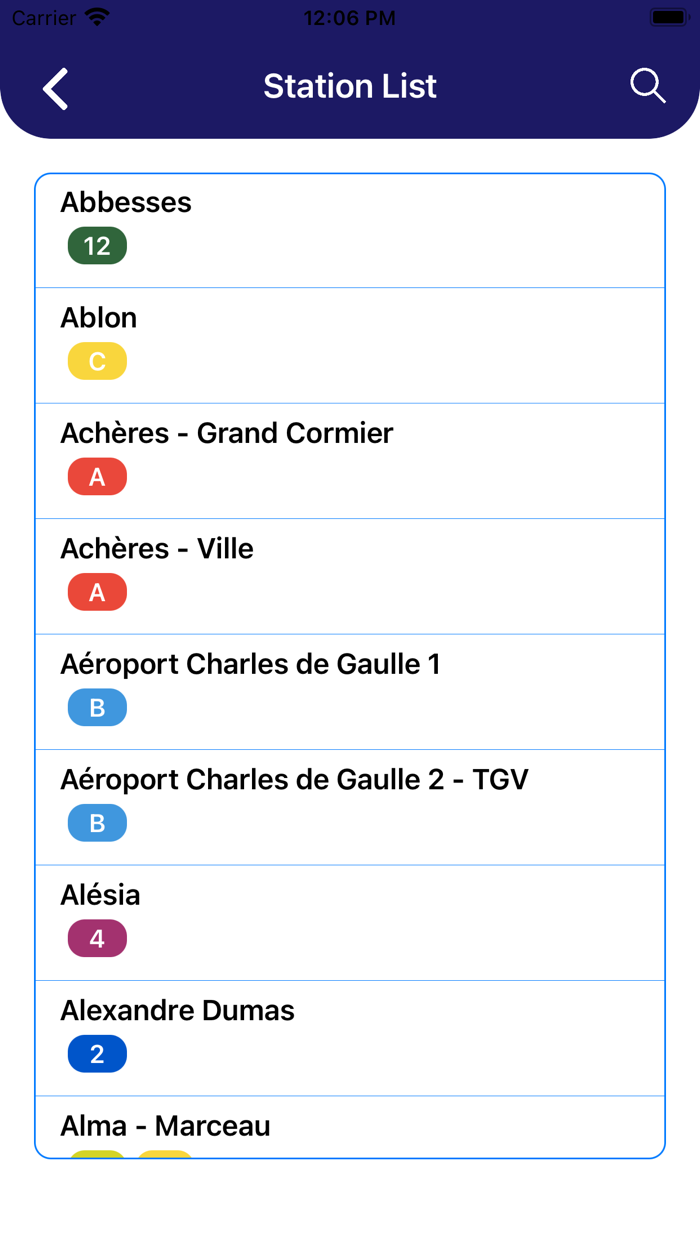Image resolution: width=700 pixels, height=1244 pixels.
Task: Select the Abbesses station
Action: pyautogui.click(x=126, y=203)
